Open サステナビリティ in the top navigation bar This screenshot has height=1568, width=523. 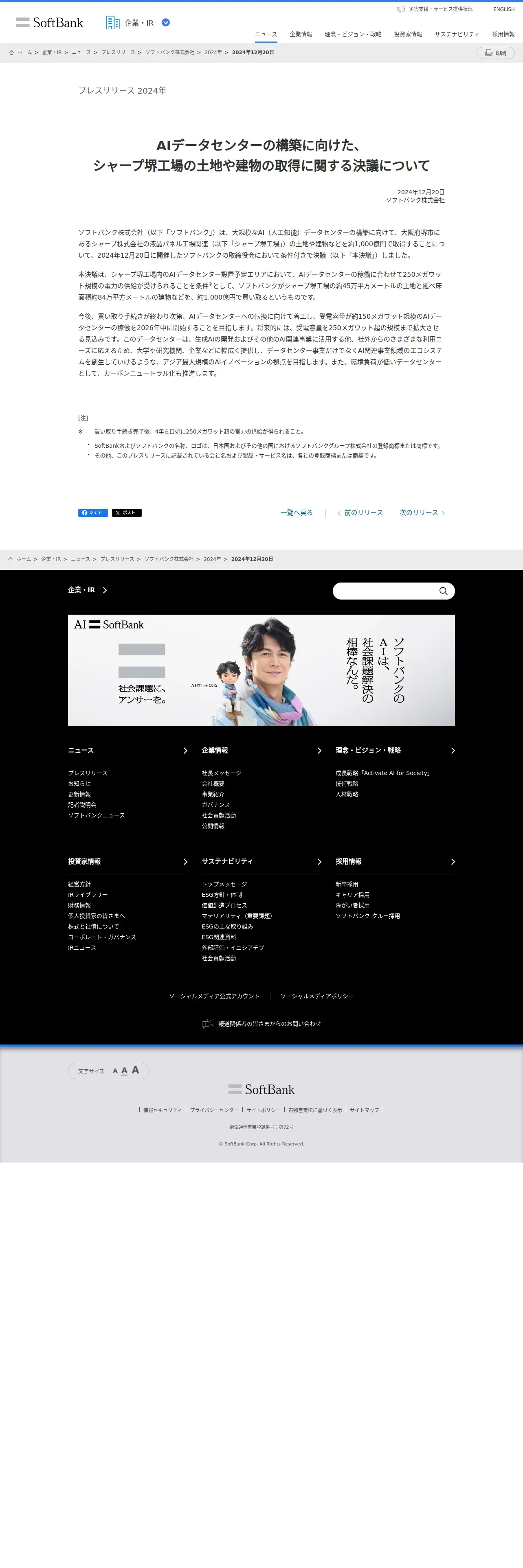point(457,34)
